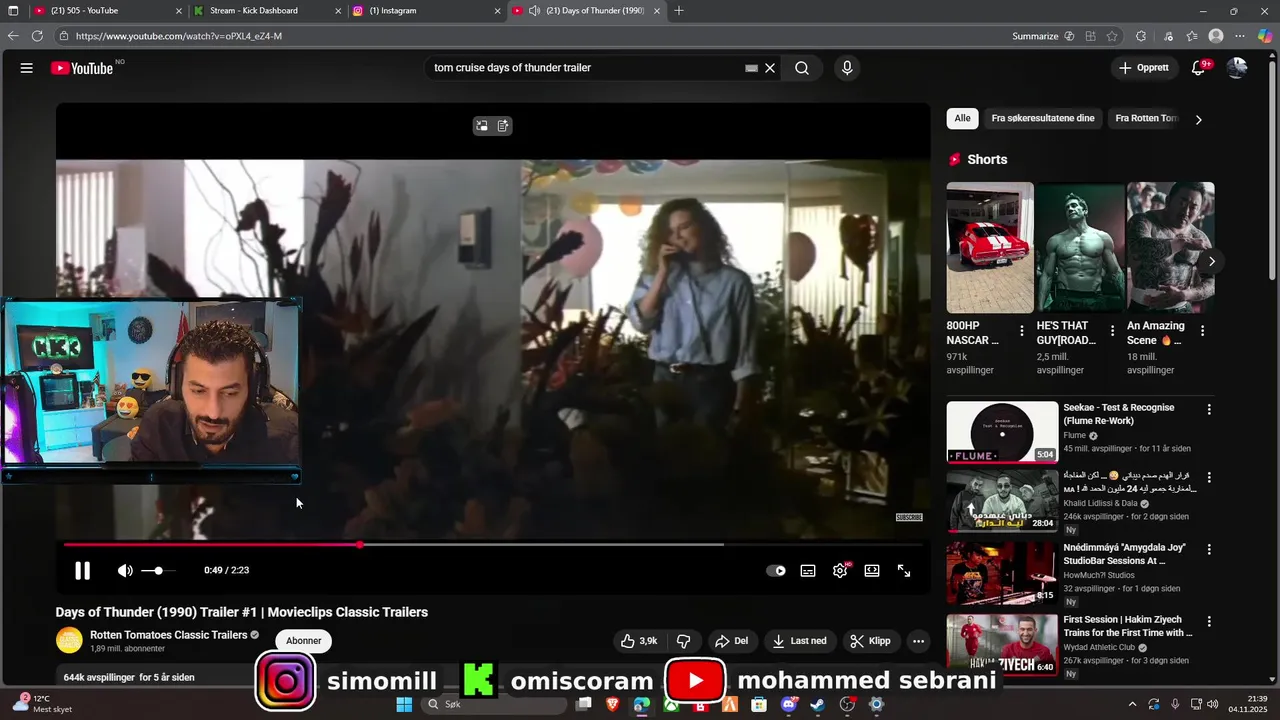Open the YouTube guide hamburger menu
1280x720 pixels.
(27, 68)
